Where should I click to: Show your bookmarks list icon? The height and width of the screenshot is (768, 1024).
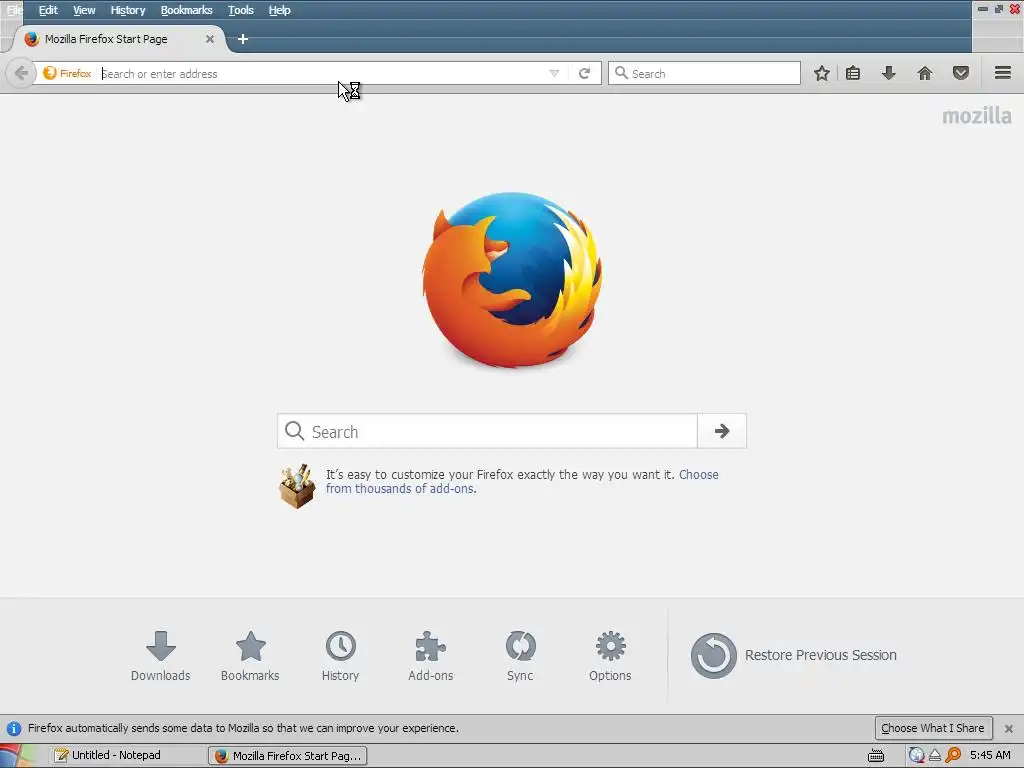tap(853, 73)
